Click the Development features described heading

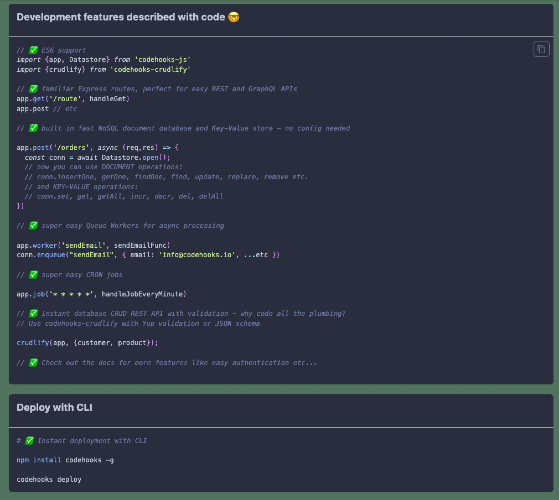pyautogui.click(x=120, y=17)
